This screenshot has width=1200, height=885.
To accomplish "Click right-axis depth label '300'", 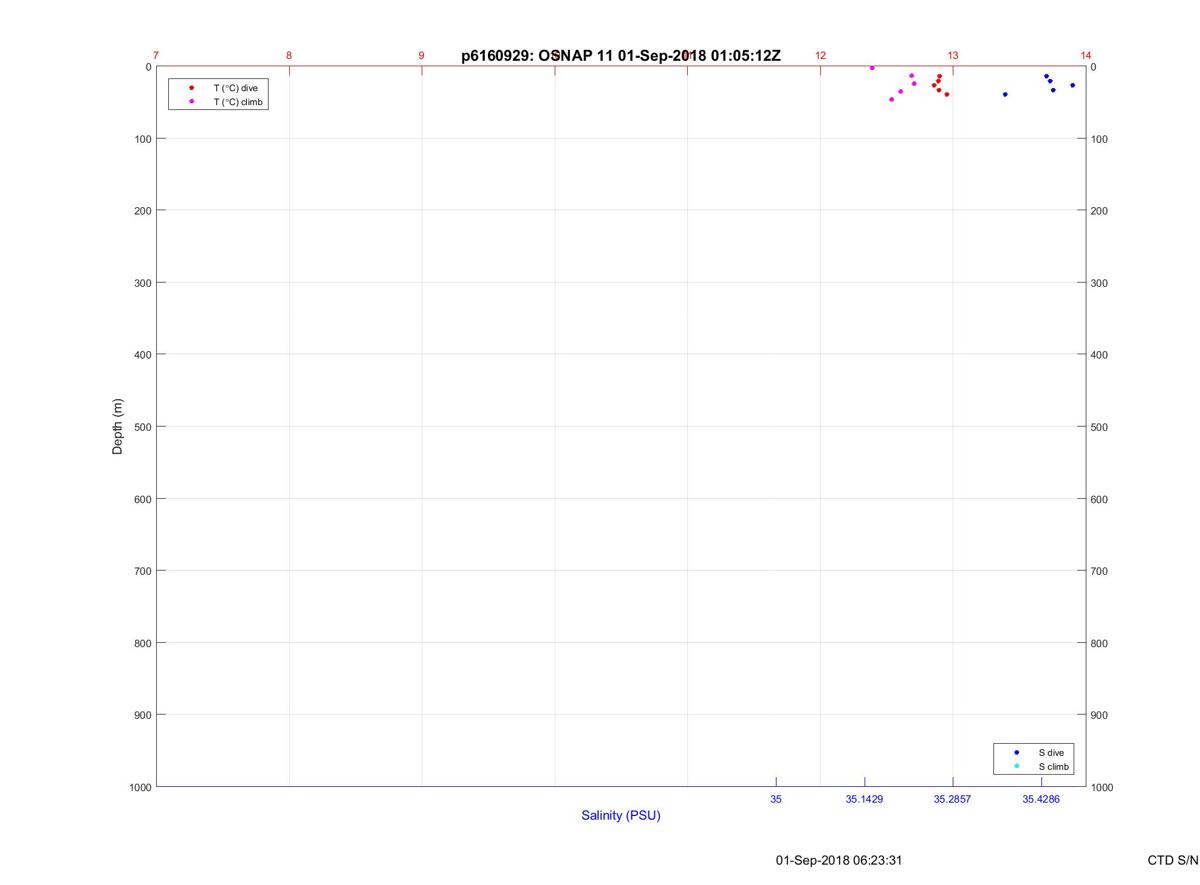I will 1100,283.
